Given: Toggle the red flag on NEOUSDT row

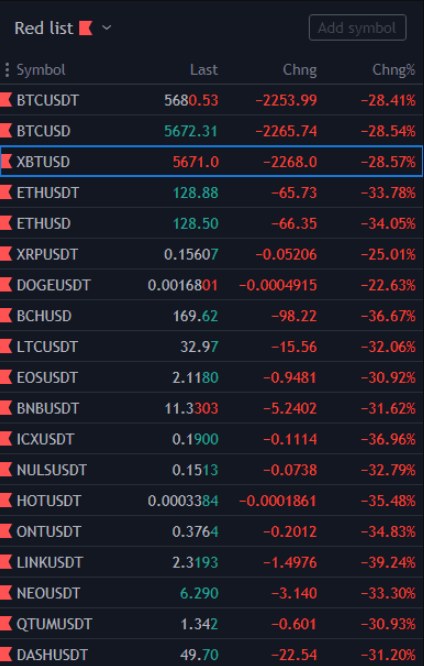Looking at the screenshot, I should [x=6, y=593].
